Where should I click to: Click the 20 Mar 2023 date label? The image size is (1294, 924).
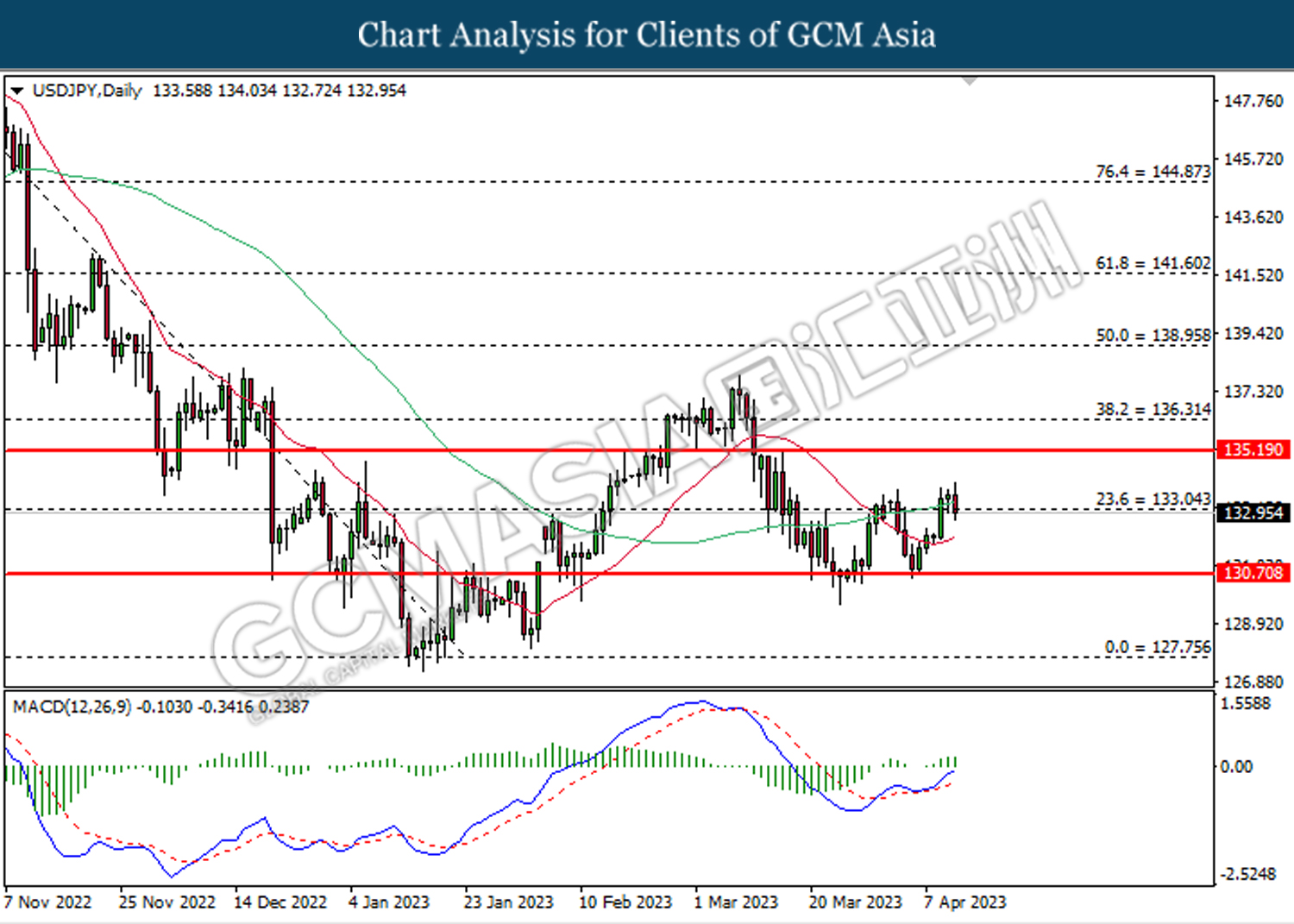[855, 902]
